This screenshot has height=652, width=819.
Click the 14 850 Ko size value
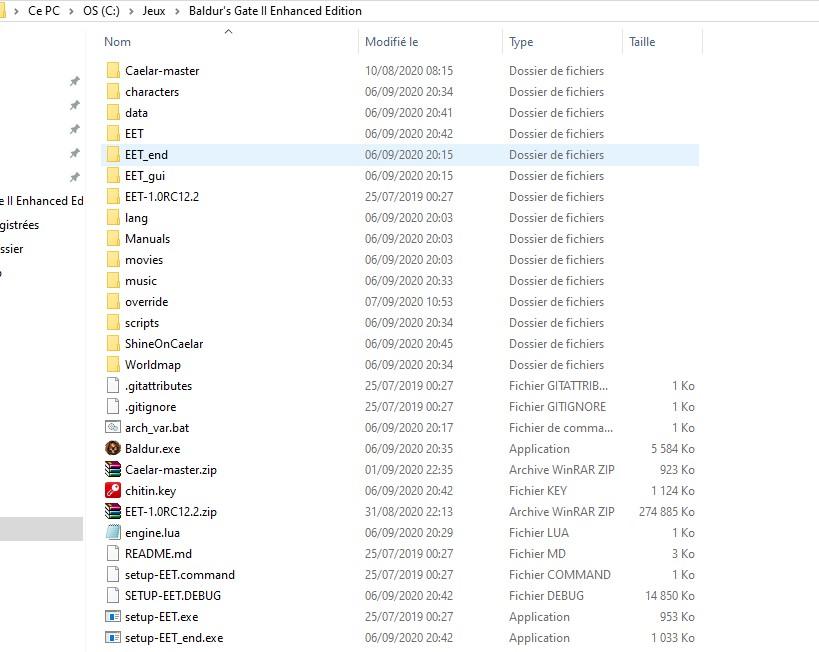670,596
